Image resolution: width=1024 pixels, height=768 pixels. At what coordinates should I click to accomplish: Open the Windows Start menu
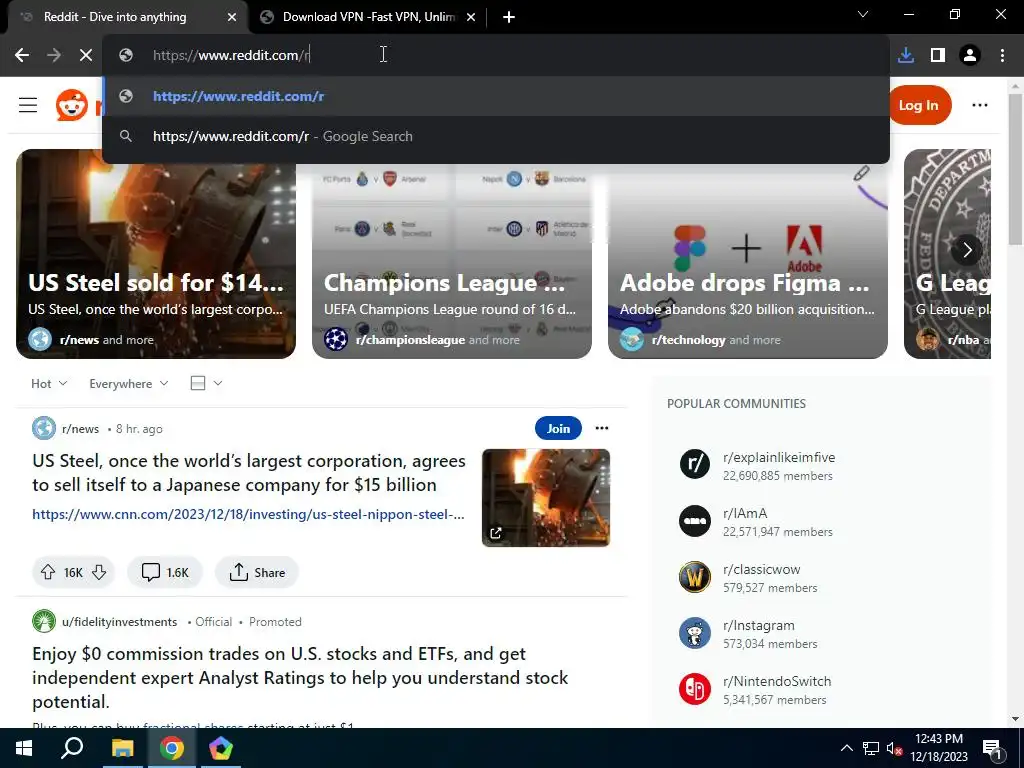click(x=24, y=748)
